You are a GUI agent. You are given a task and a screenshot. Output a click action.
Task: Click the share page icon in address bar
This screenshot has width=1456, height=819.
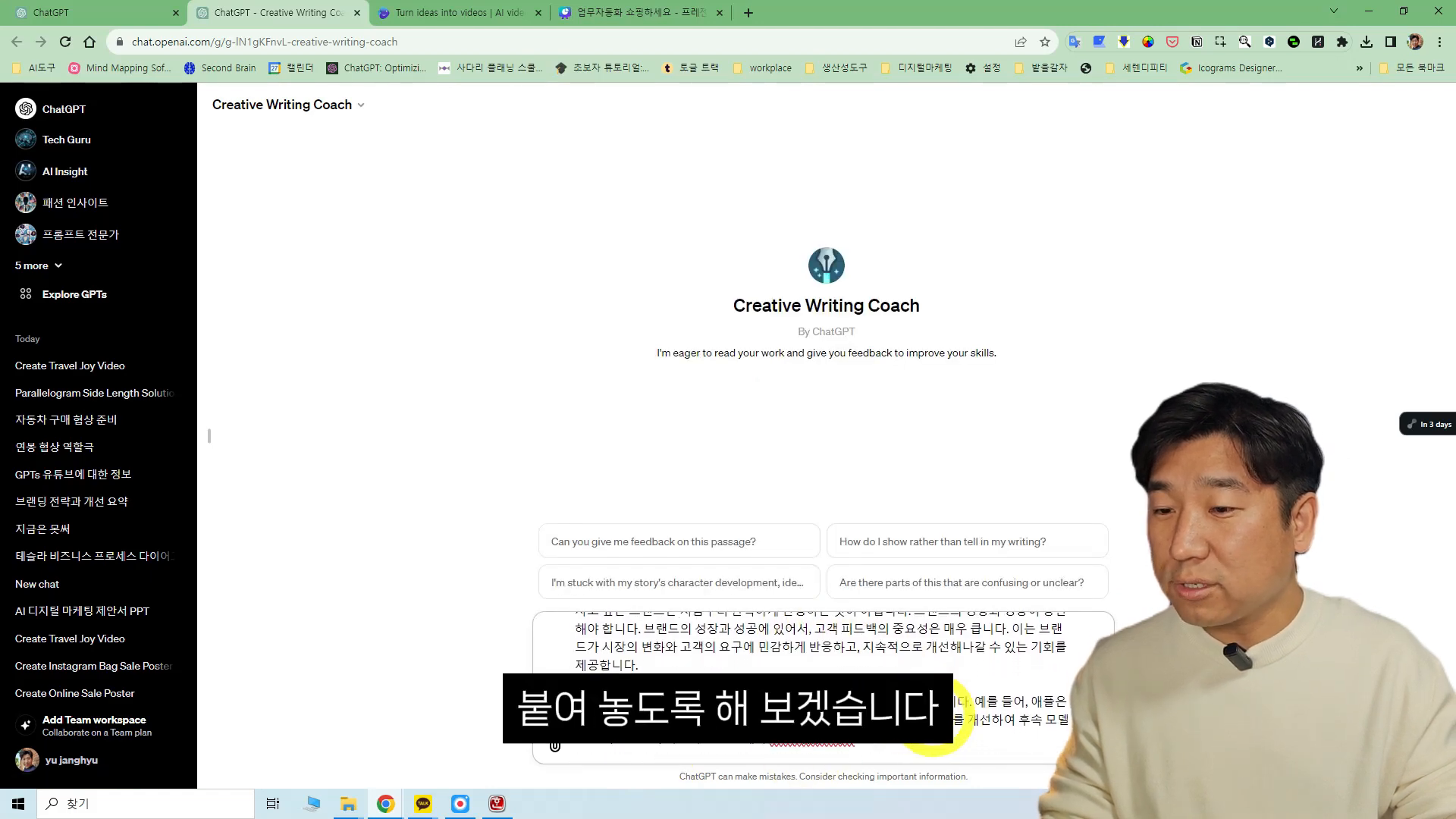point(1021,42)
